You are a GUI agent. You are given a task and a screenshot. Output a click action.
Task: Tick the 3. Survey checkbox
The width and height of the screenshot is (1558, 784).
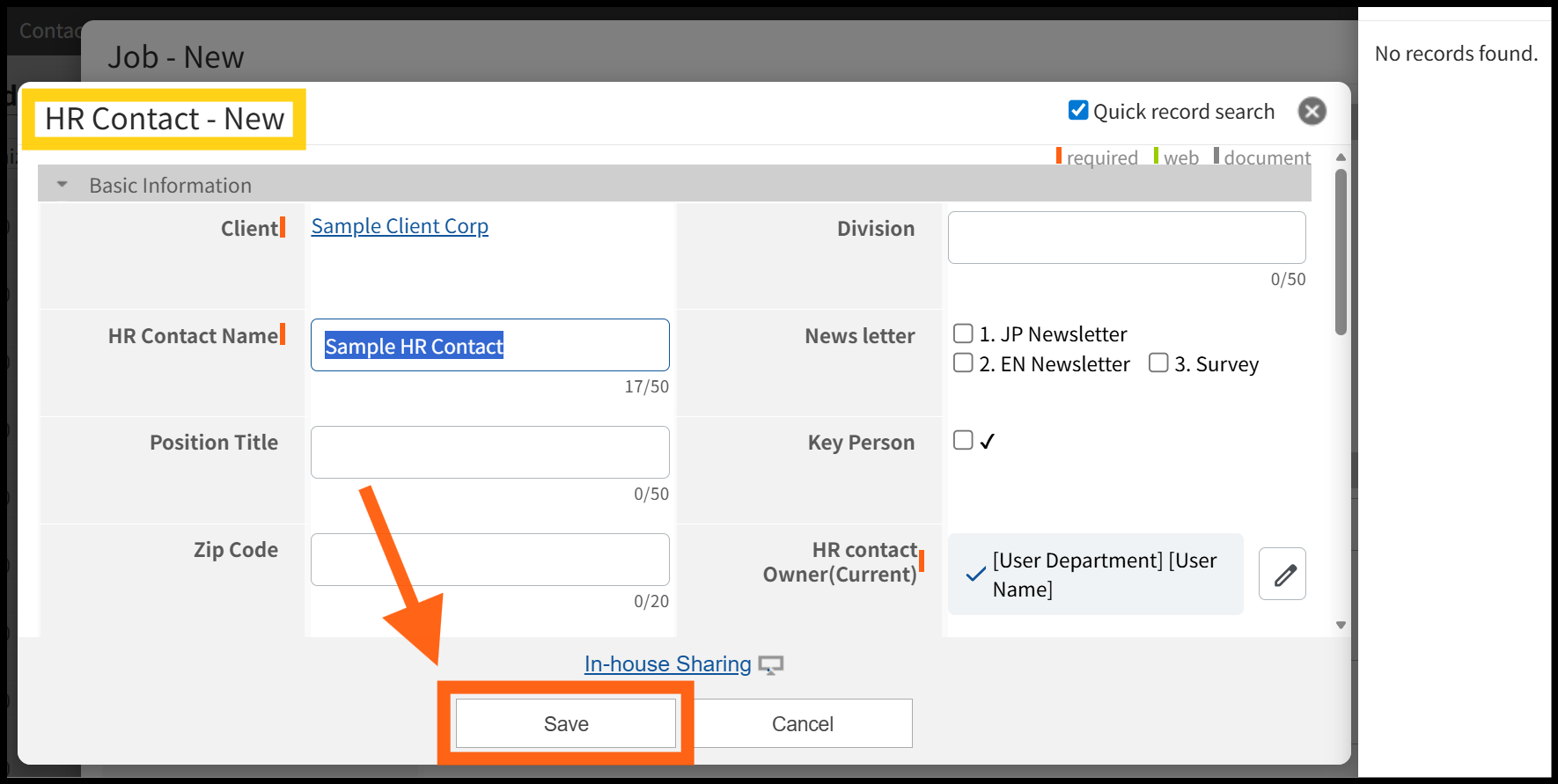point(1158,363)
